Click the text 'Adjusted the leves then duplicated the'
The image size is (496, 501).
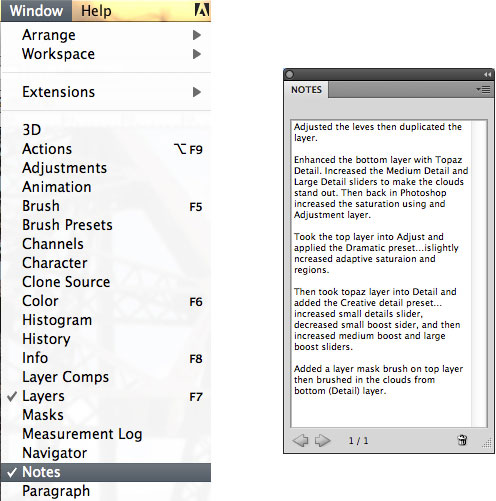378,127
